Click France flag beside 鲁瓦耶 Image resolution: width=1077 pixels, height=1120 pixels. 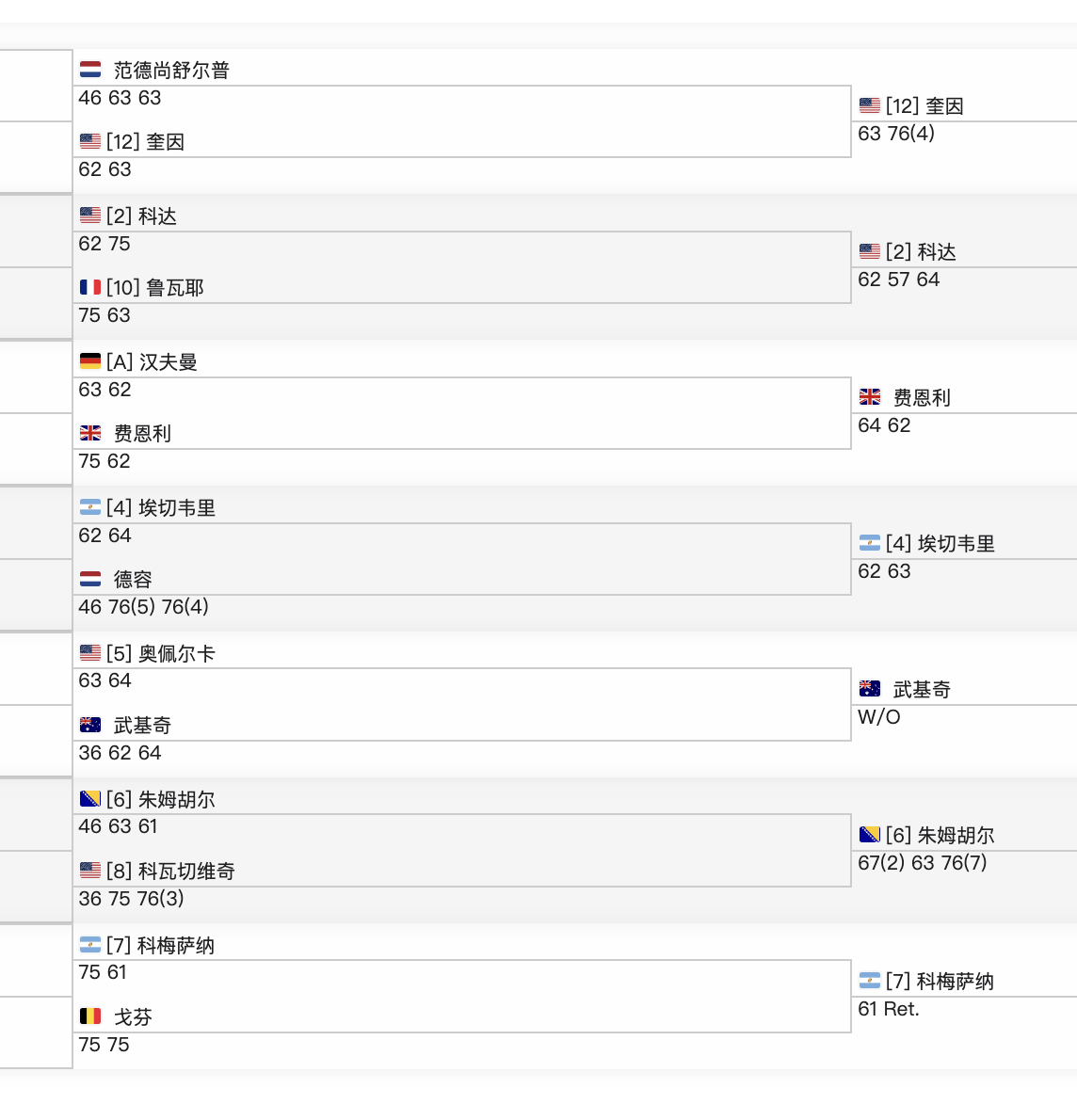pos(90,287)
